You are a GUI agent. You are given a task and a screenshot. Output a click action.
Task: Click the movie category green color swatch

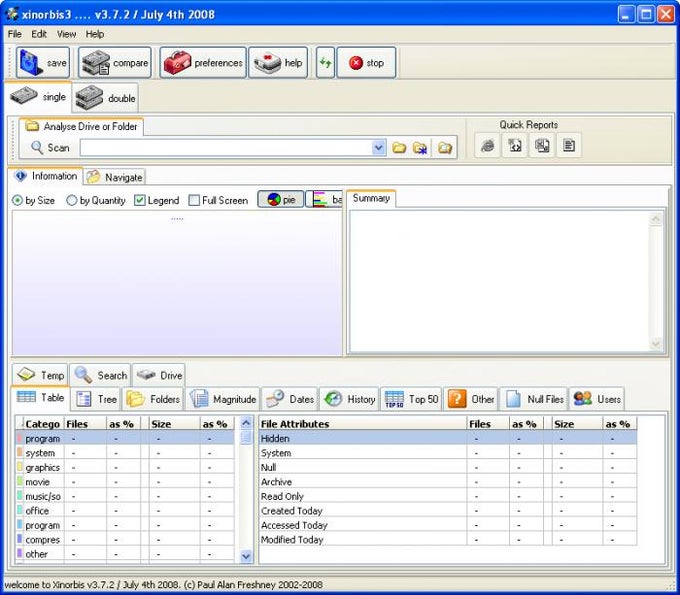pos(20,481)
